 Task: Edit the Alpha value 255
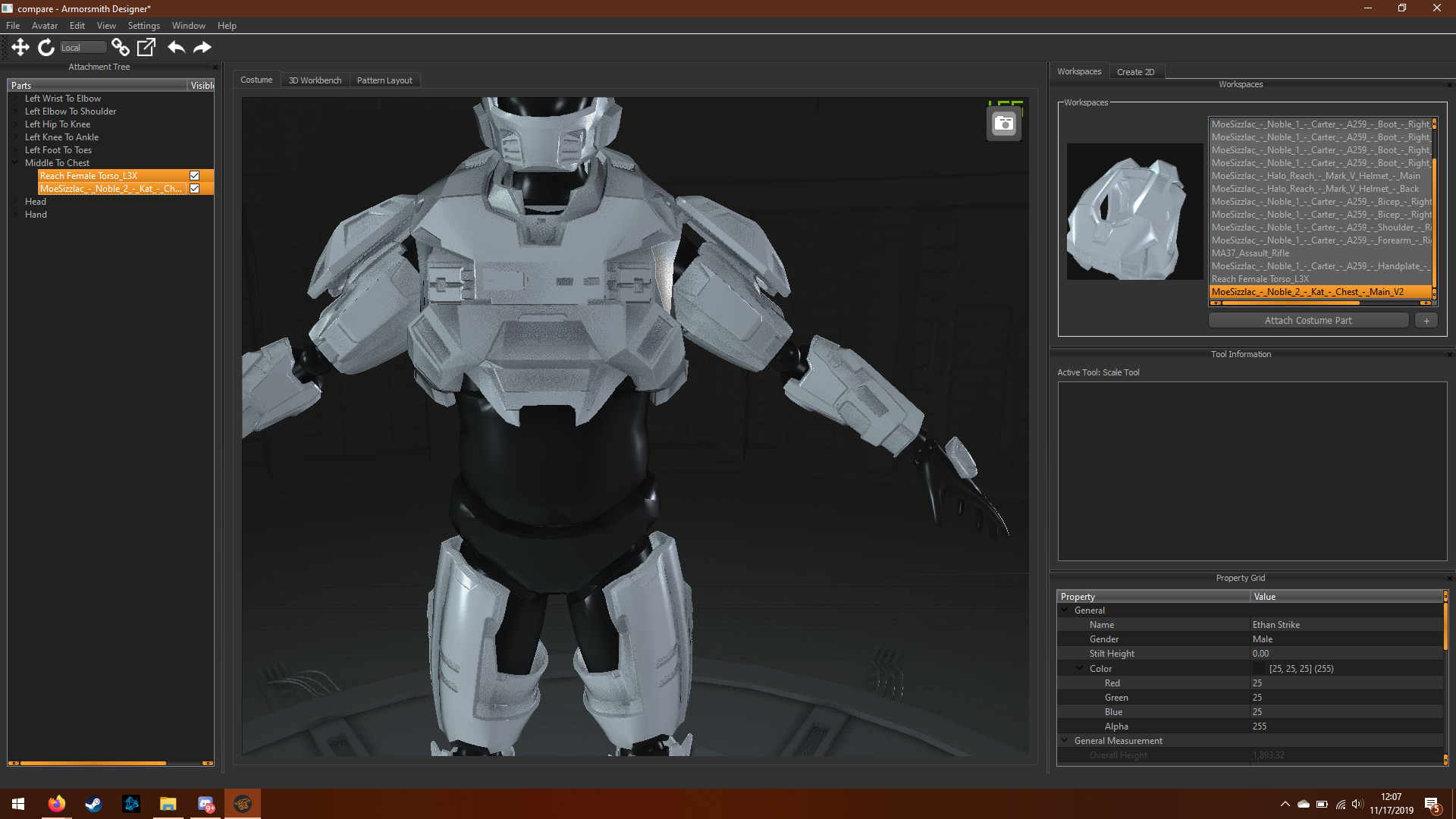pos(1347,726)
